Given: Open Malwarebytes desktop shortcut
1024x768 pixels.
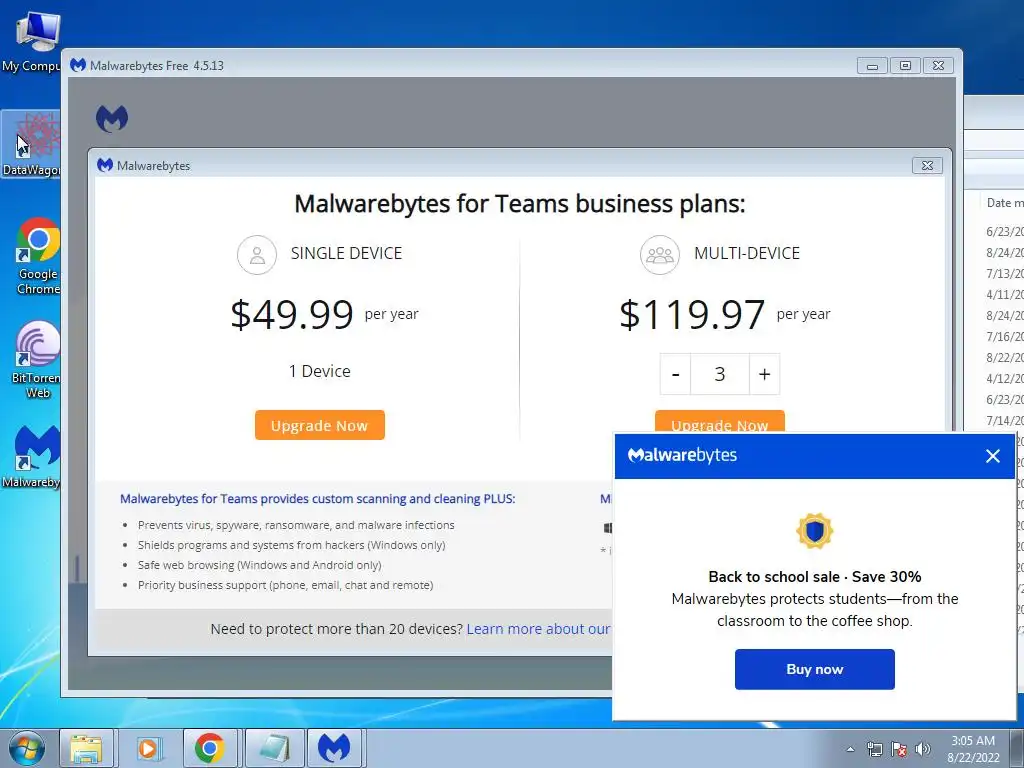Looking at the screenshot, I should point(33,457).
